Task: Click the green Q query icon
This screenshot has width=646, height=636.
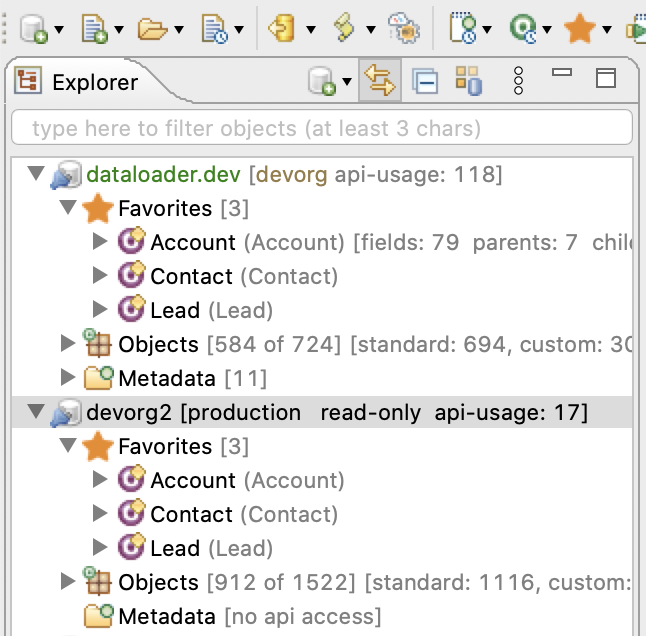Action: pos(523,29)
